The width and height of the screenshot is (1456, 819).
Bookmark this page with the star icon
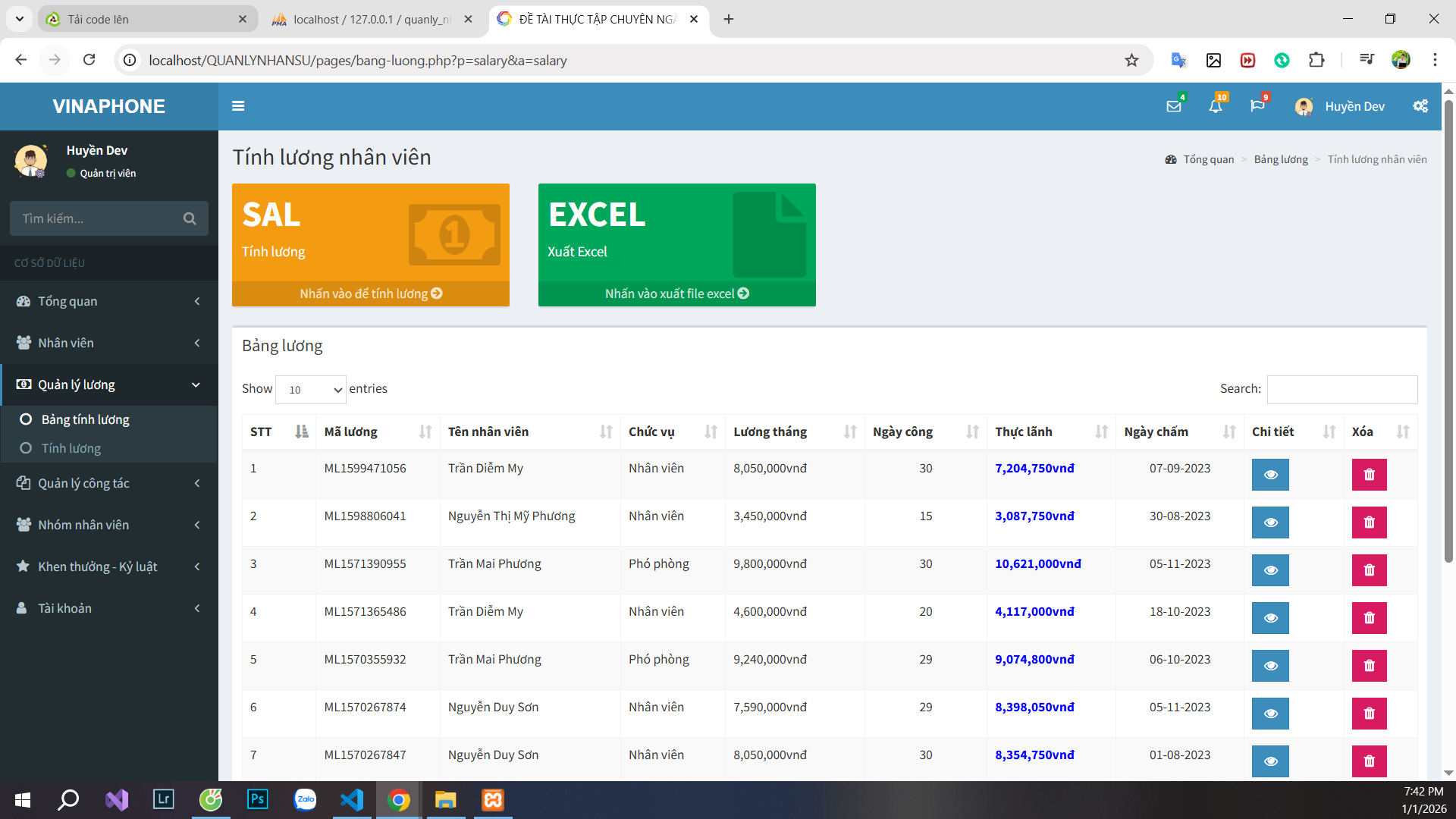pos(1131,61)
